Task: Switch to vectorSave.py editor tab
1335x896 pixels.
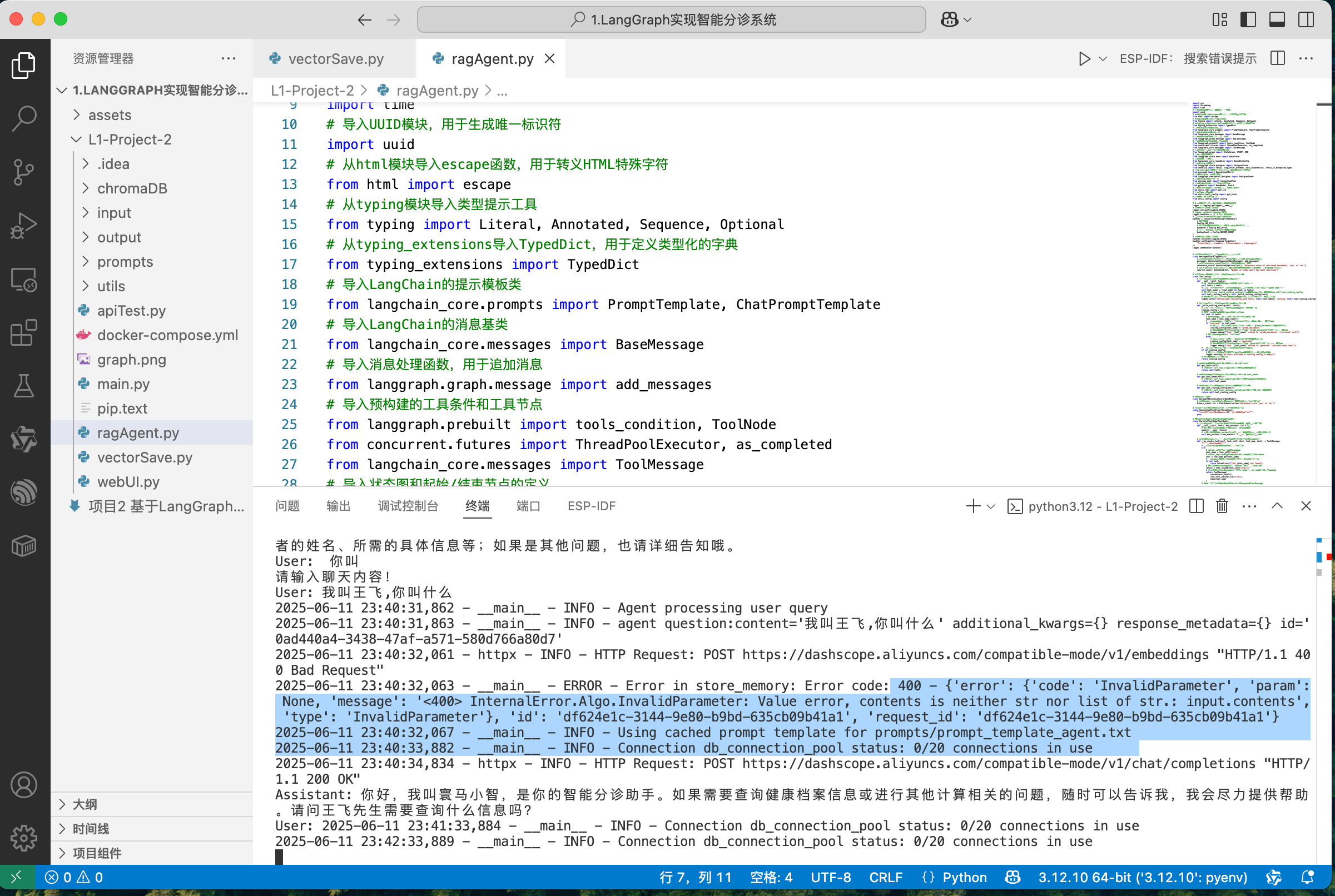Action: [335, 59]
